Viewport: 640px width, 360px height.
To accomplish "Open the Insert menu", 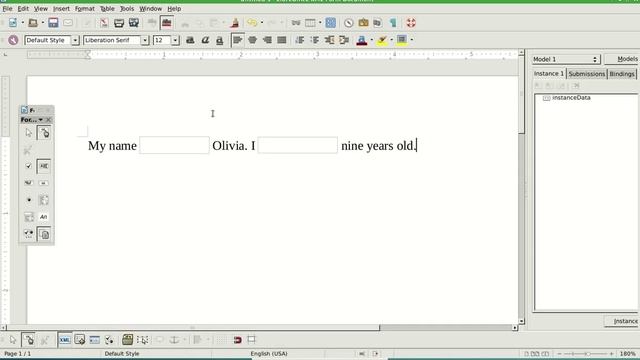I will [x=61, y=9].
